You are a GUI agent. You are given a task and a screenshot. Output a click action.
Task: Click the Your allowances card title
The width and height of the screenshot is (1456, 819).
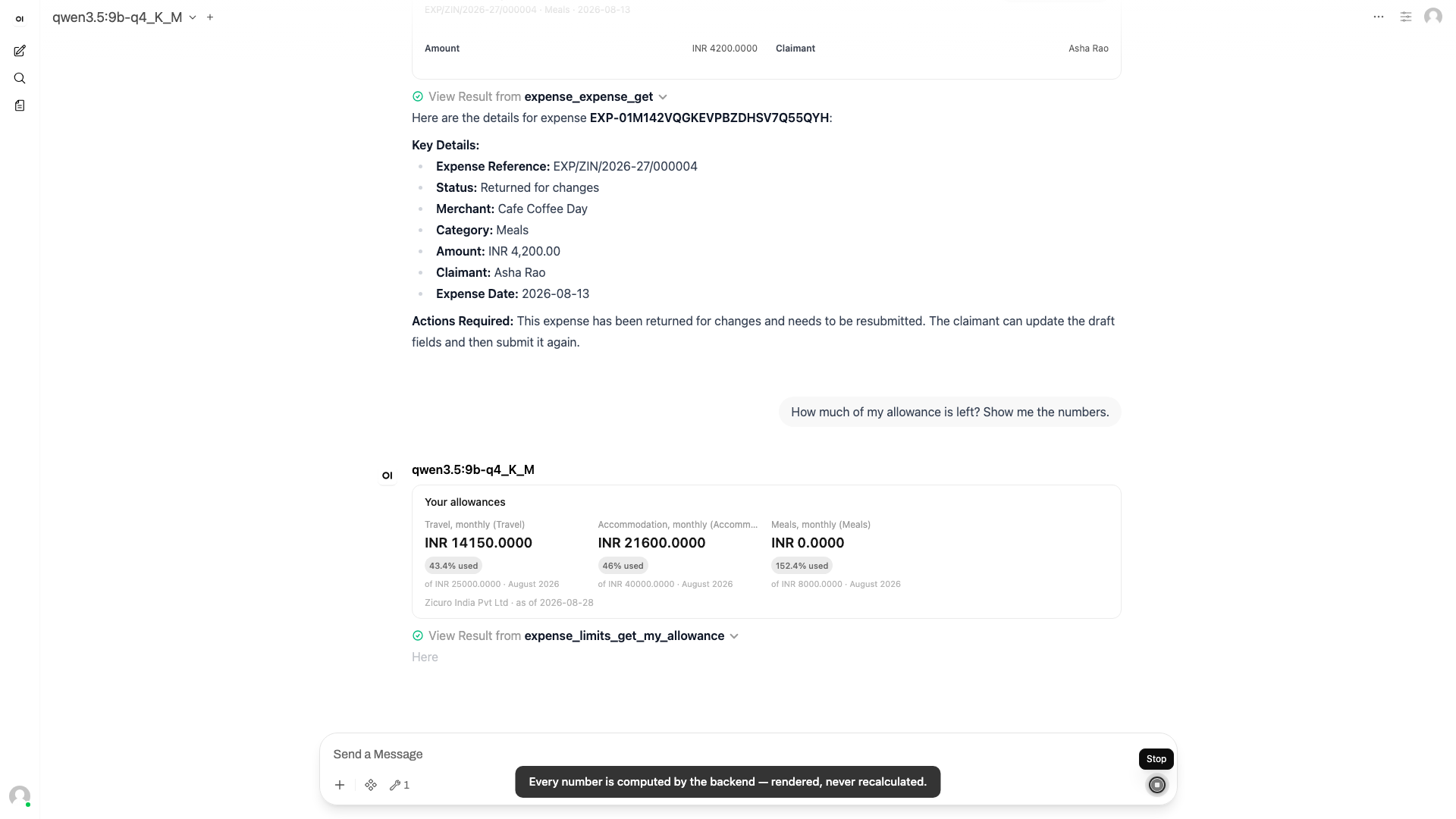465,502
